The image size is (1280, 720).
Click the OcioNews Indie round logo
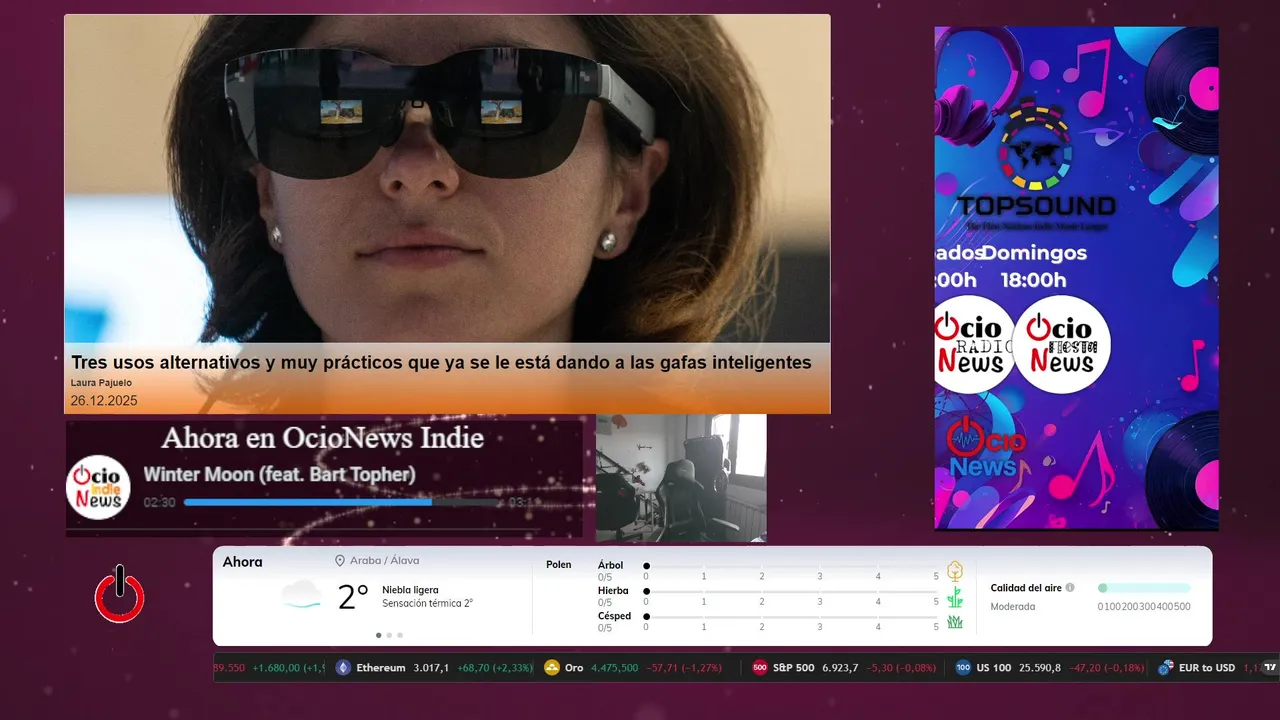99,487
